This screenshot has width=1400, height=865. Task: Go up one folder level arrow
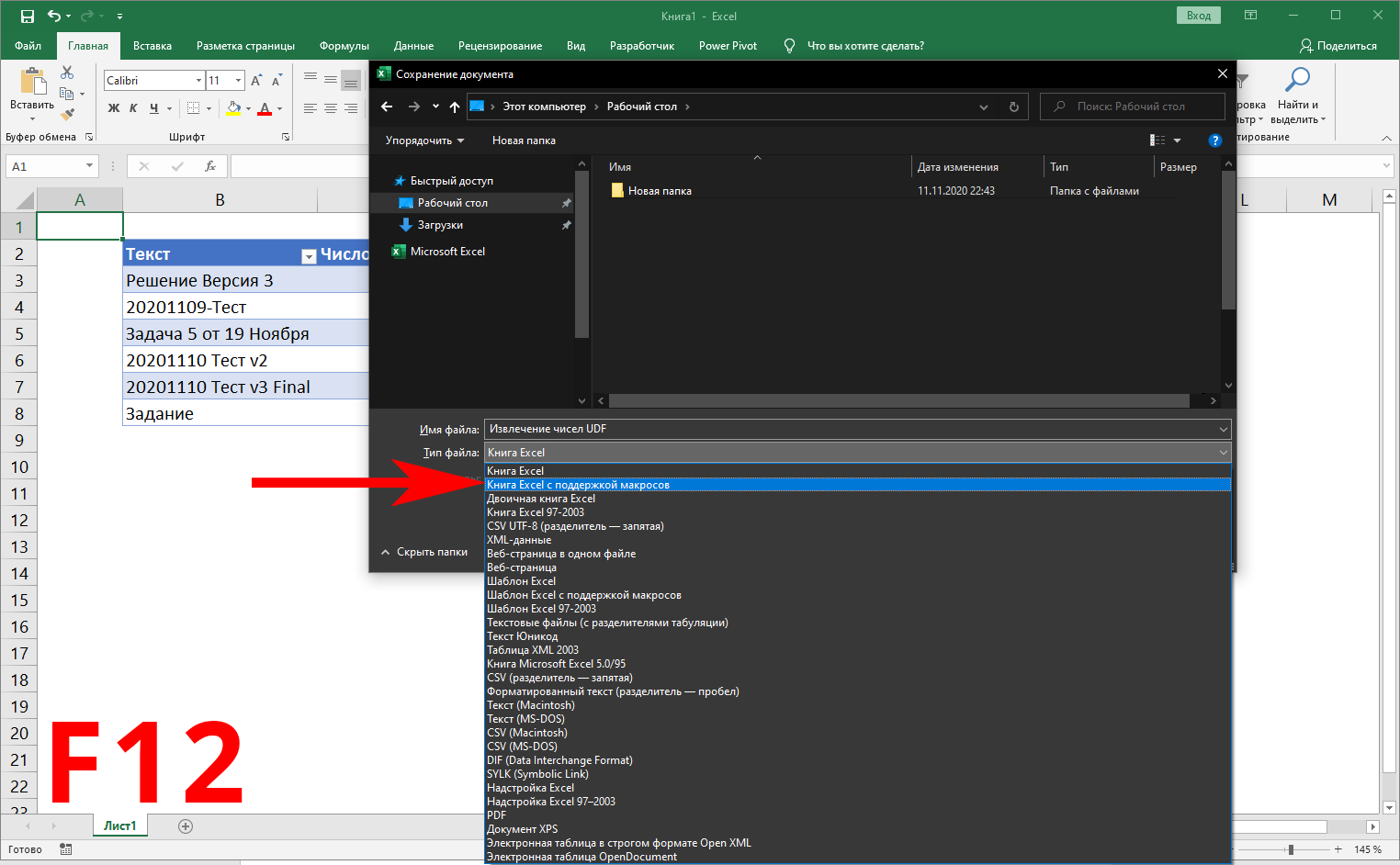(455, 107)
